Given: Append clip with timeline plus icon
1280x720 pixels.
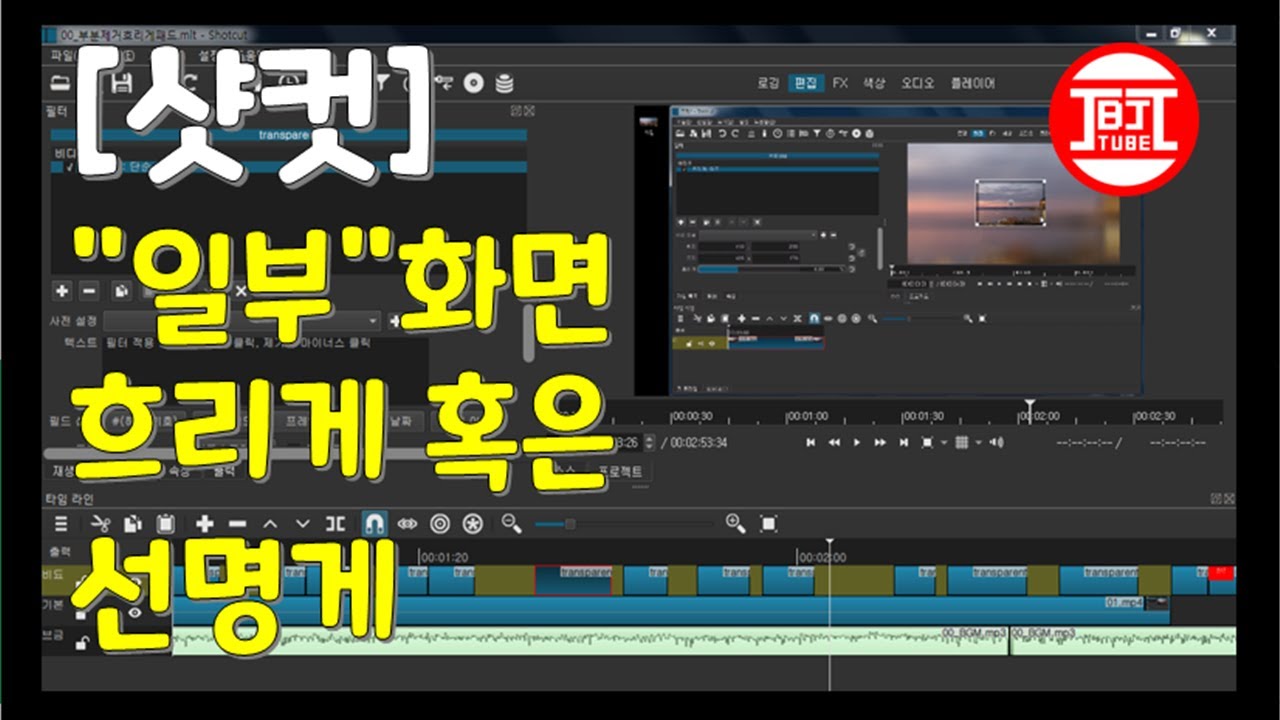Looking at the screenshot, I should click(x=204, y=523).
